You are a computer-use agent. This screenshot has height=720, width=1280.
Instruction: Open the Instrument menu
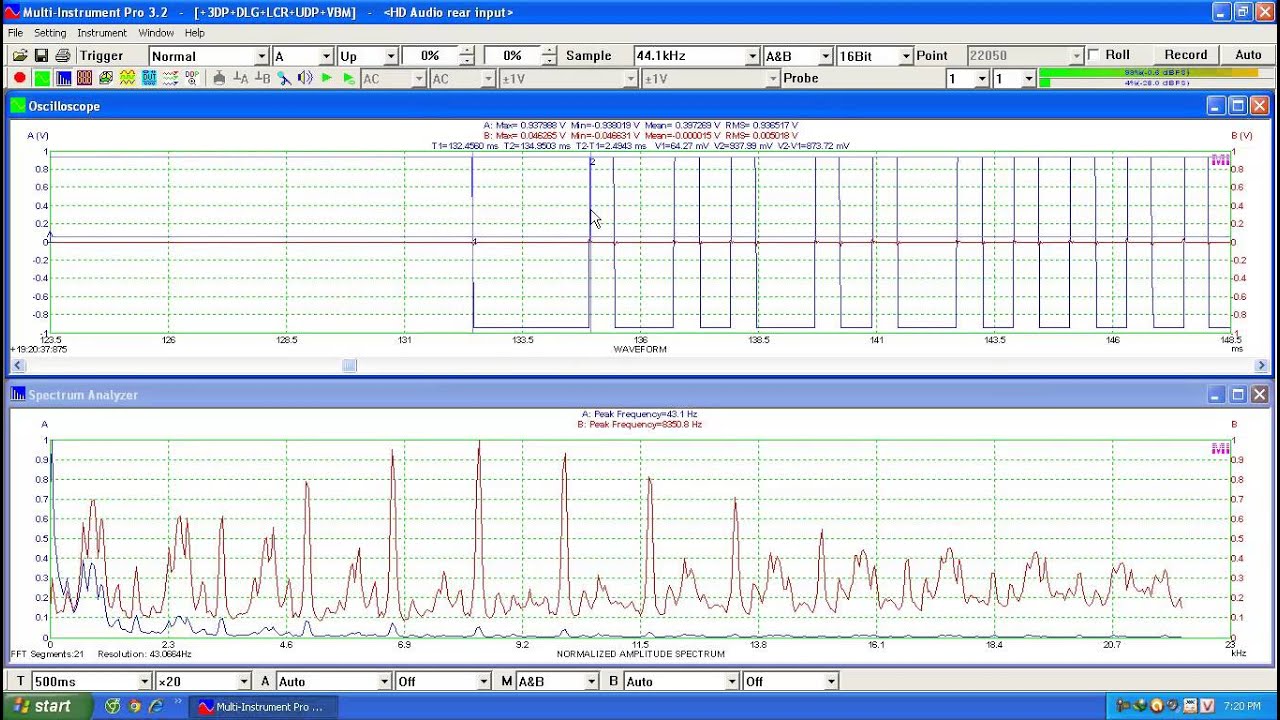(102, 33)
